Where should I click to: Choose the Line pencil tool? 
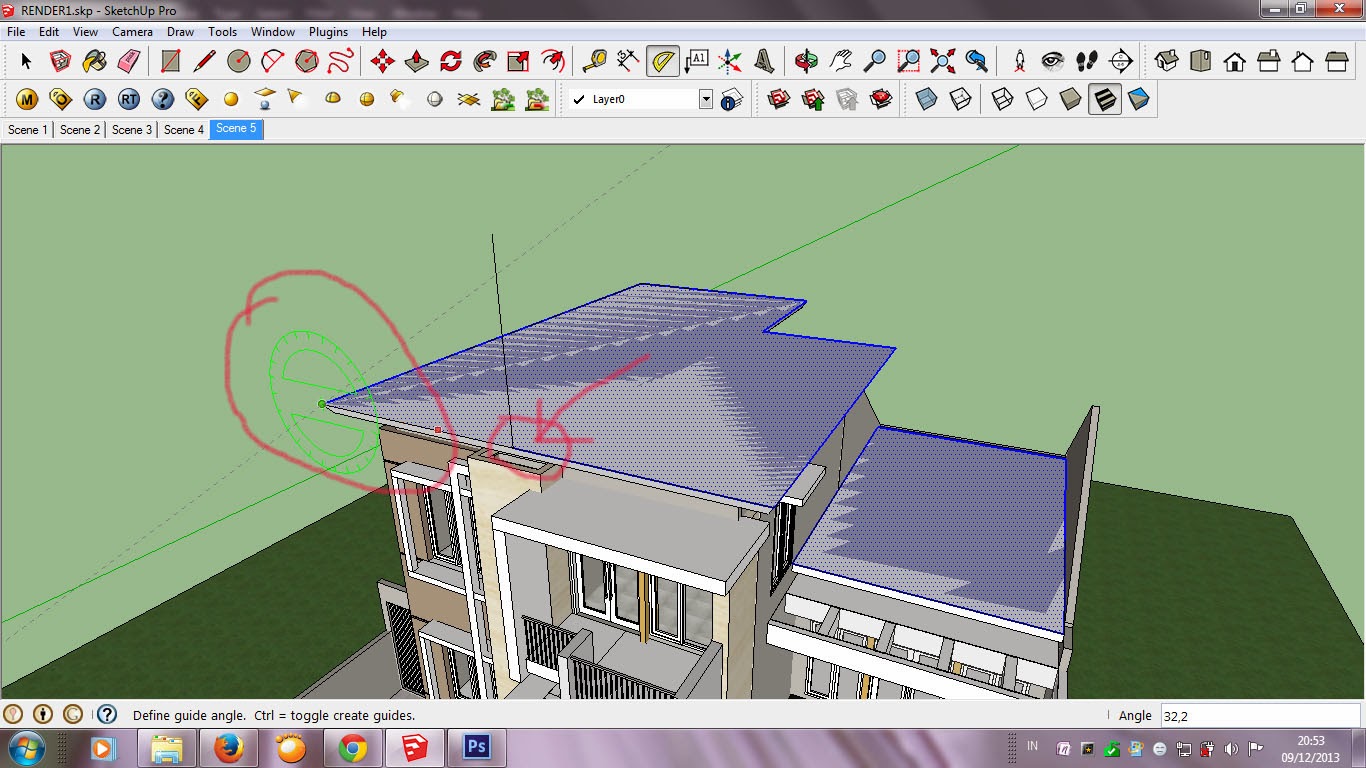coord(204,61)
